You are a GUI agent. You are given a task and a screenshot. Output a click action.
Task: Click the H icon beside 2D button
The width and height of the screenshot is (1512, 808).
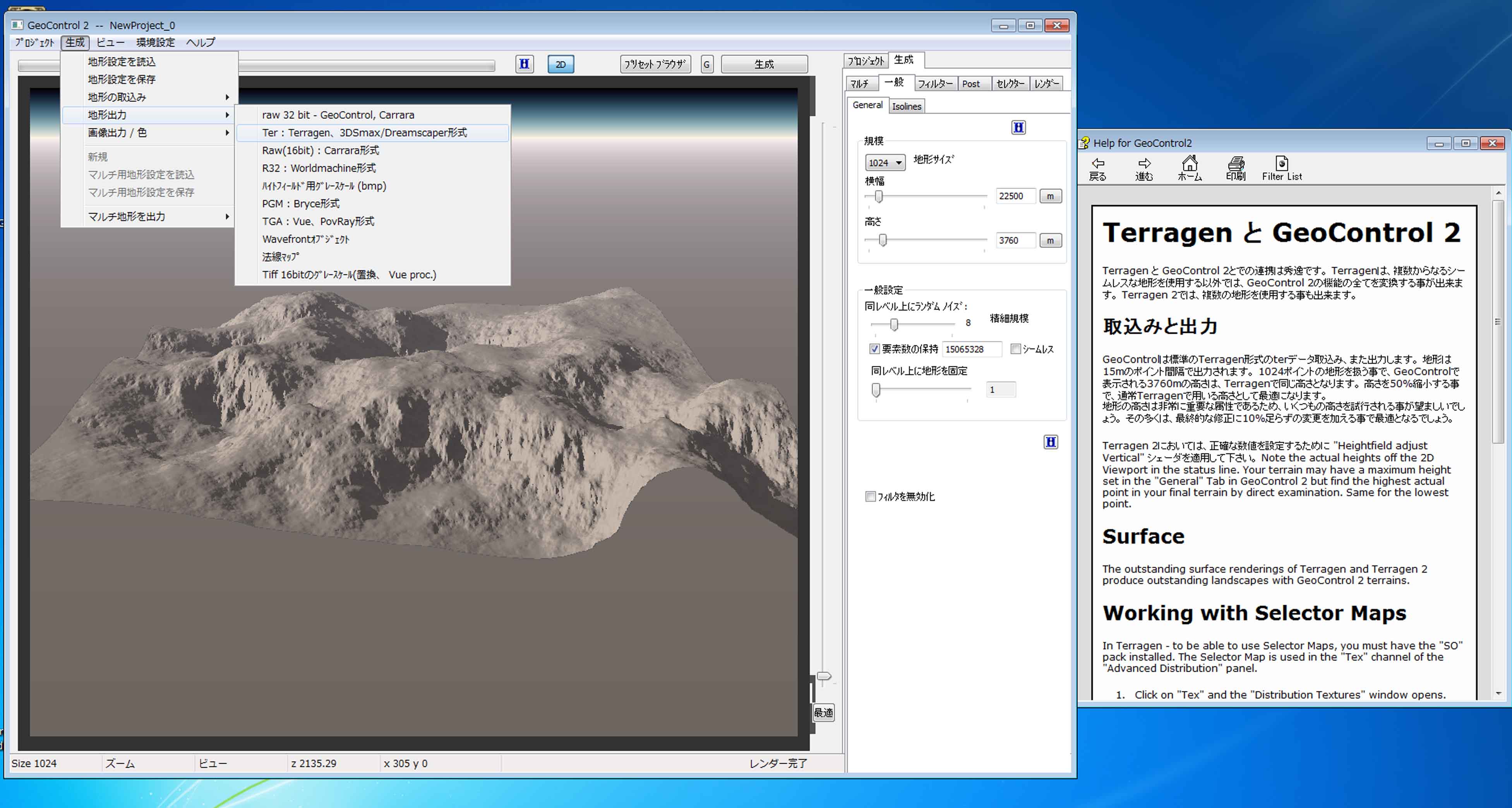[524, 64]
